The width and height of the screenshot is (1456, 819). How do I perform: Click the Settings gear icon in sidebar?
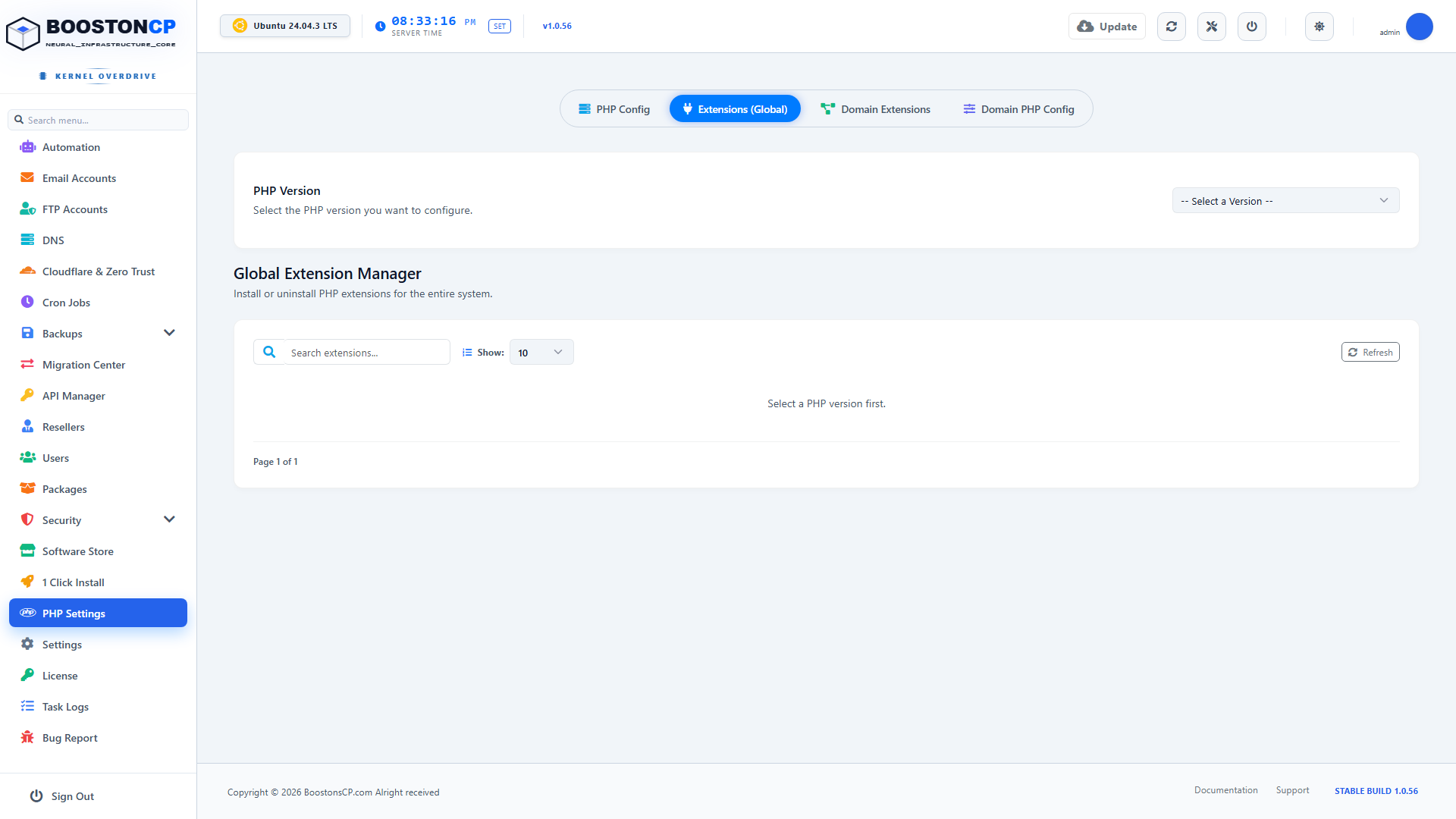coord(27,644)
